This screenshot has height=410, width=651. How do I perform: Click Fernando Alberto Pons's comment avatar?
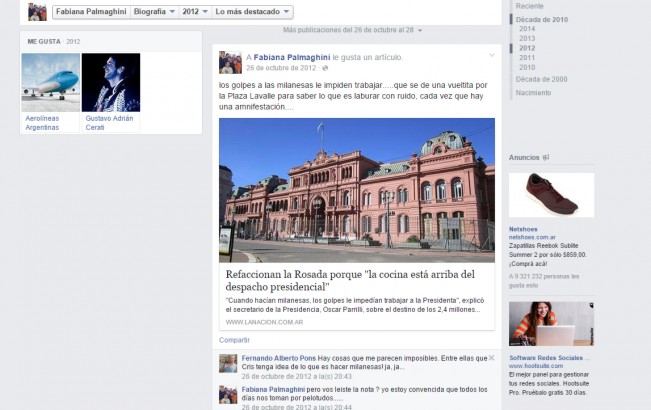[229, 364]
